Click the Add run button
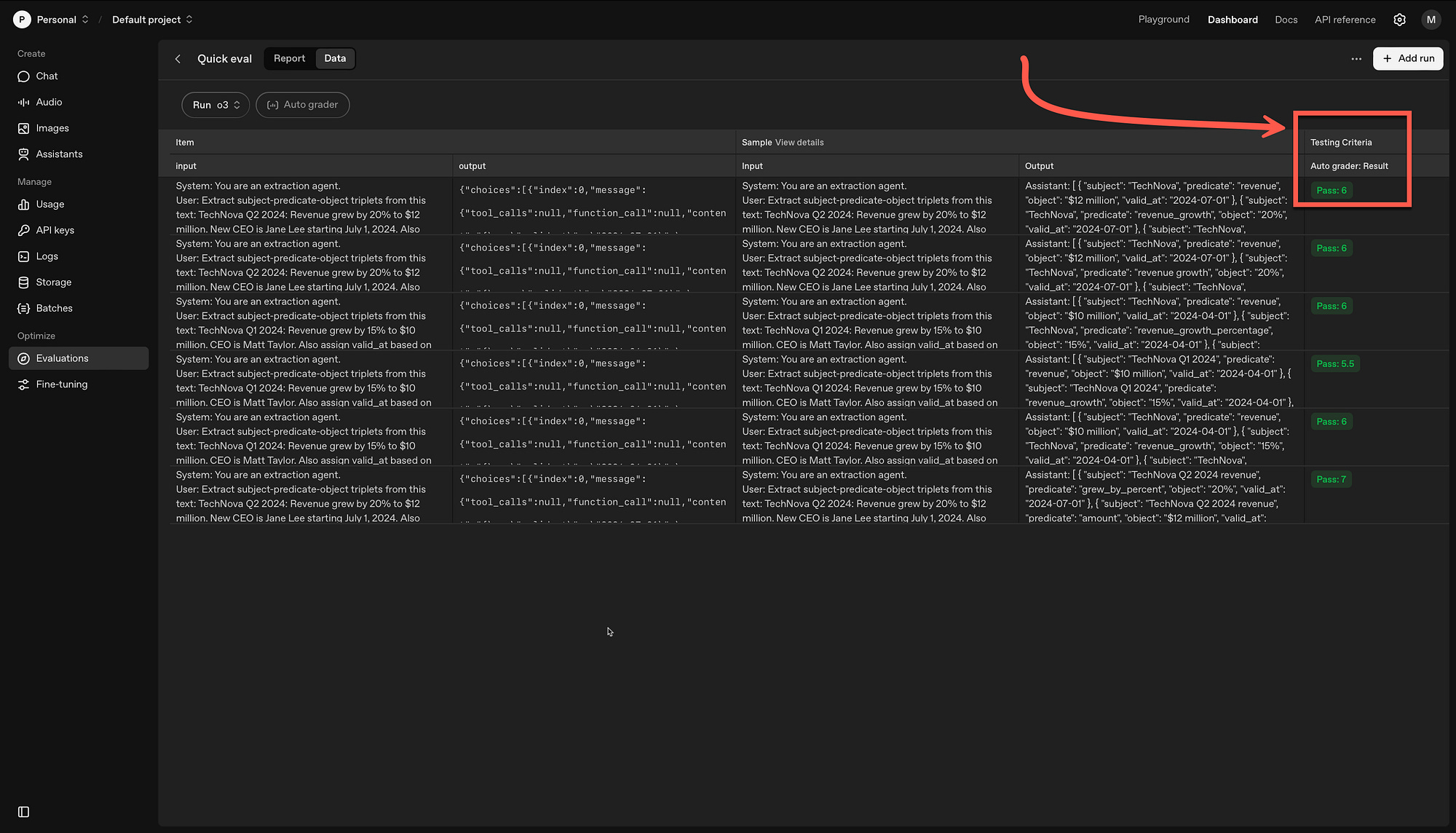Viewport: 1456px width, 833px height. (x=1407, y=59)
